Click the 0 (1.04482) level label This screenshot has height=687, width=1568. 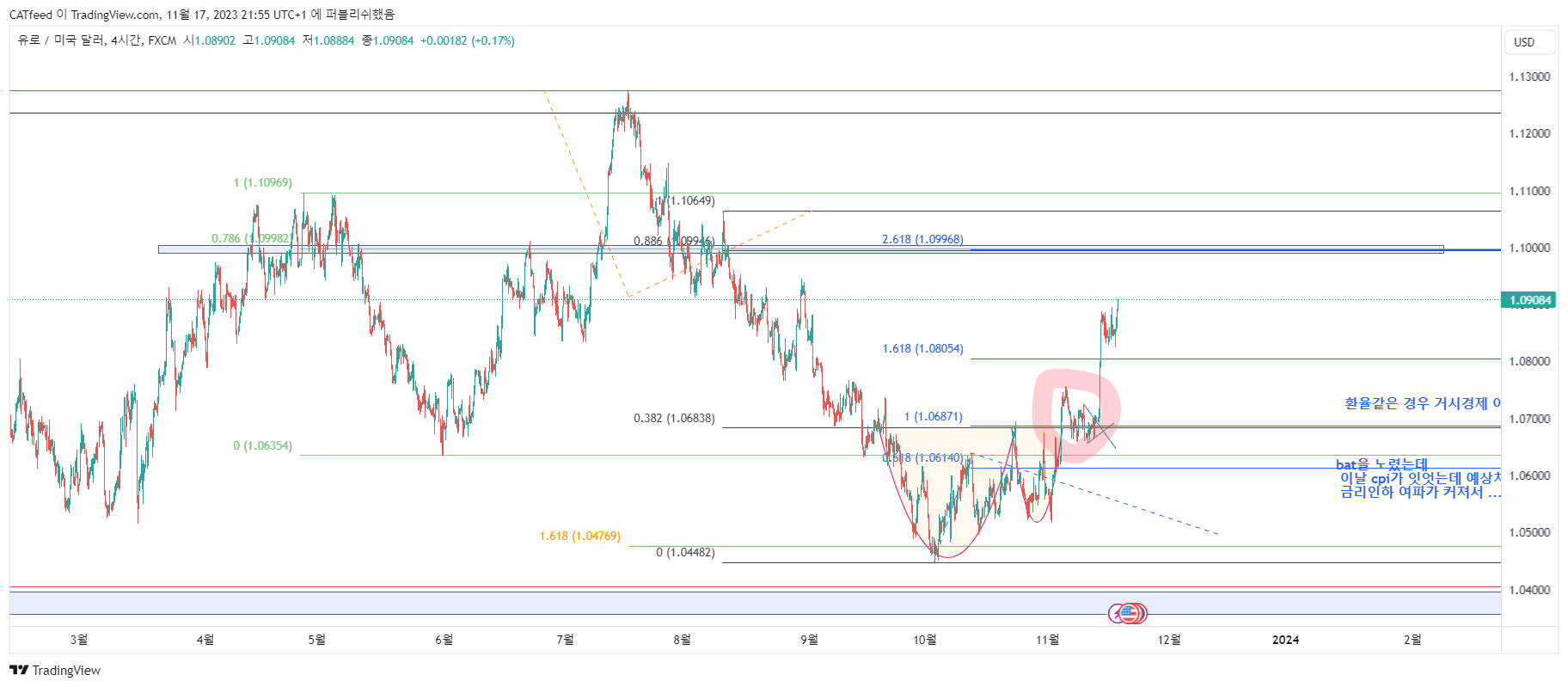point(685,552)
